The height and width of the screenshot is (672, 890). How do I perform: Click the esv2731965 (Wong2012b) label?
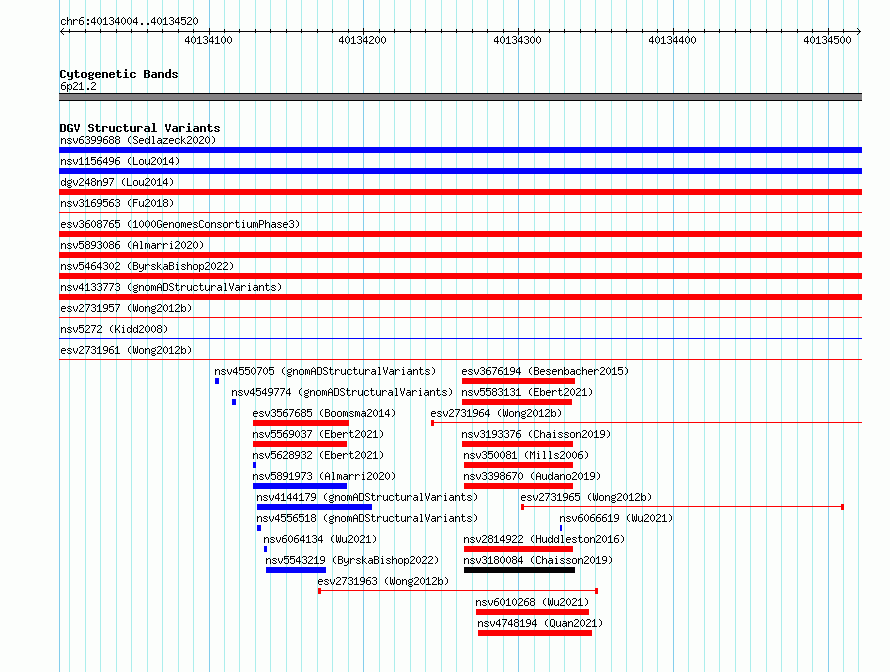[x=586, y=497]
